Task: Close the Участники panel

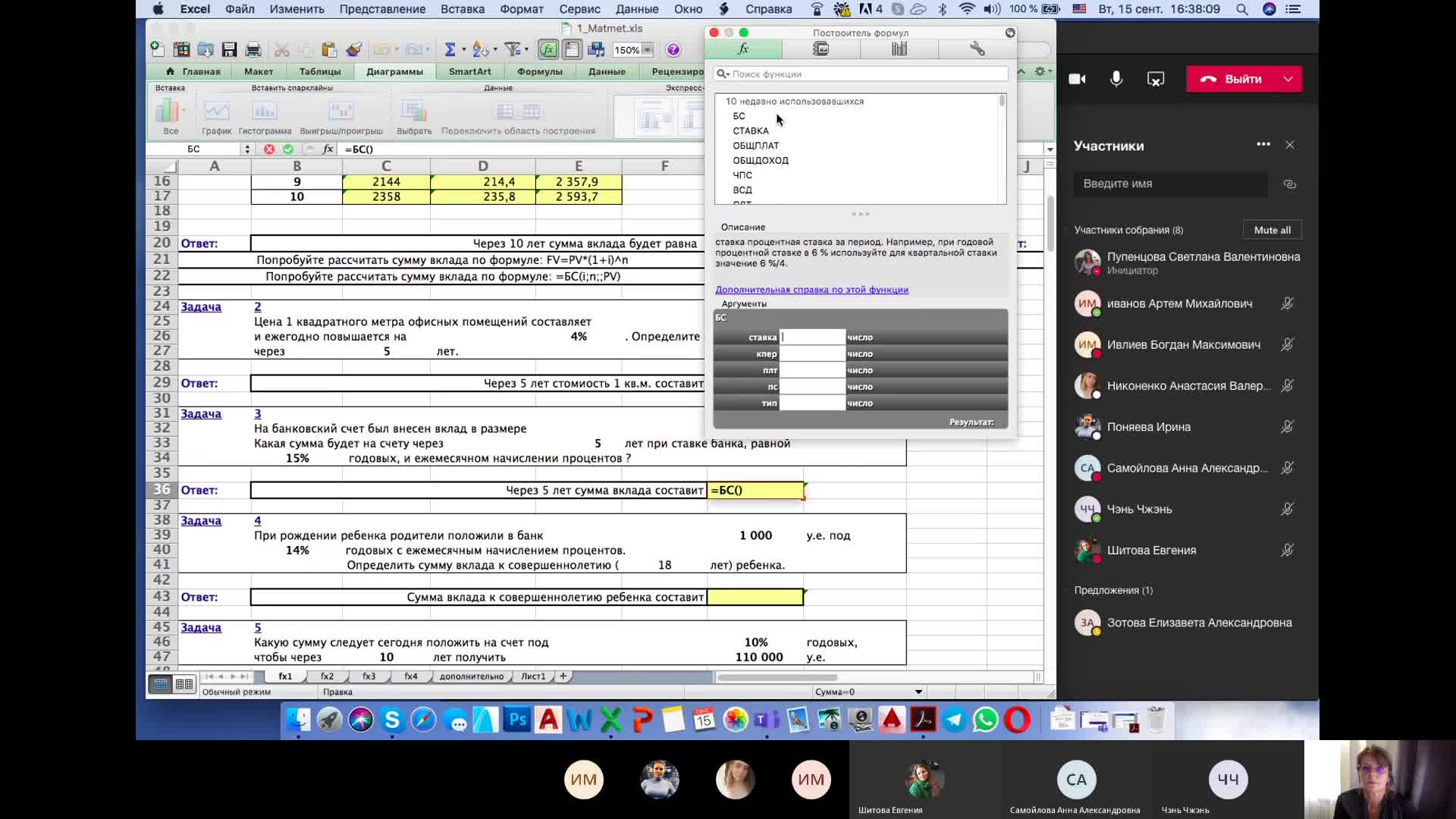Action: click(1290, 145)
